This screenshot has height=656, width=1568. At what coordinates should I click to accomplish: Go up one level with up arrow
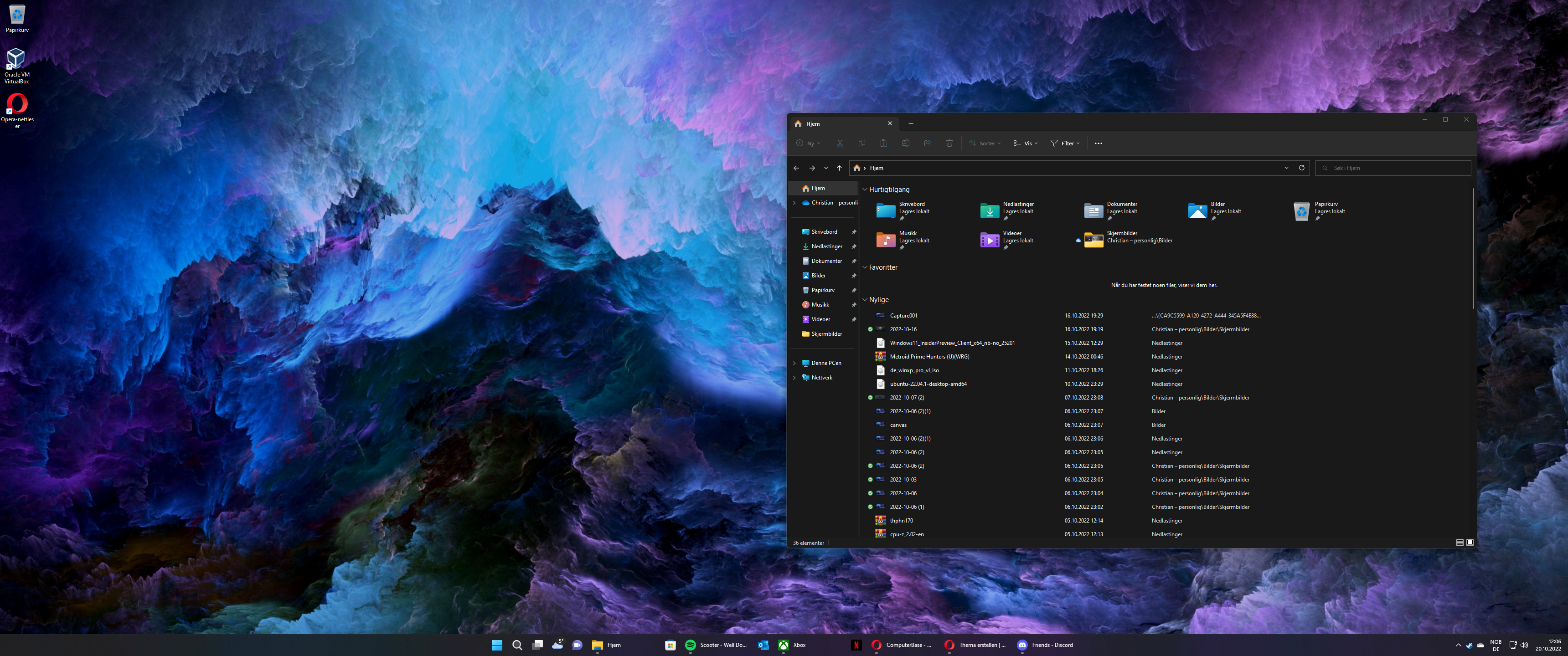(840, 168)
